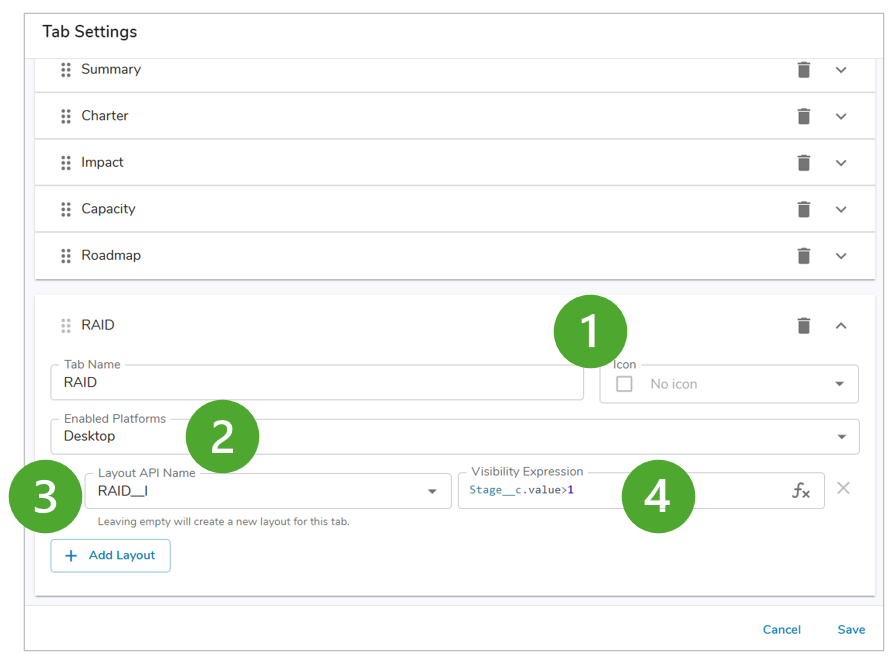Remove the Capacity tab via trash icon
The width and height of the screenshot is (891, 662).
tap(803, 209)
